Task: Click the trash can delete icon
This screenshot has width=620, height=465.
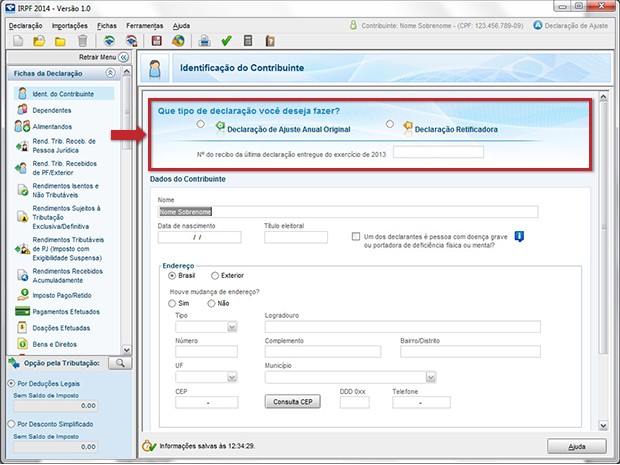Action: [82, 41]
